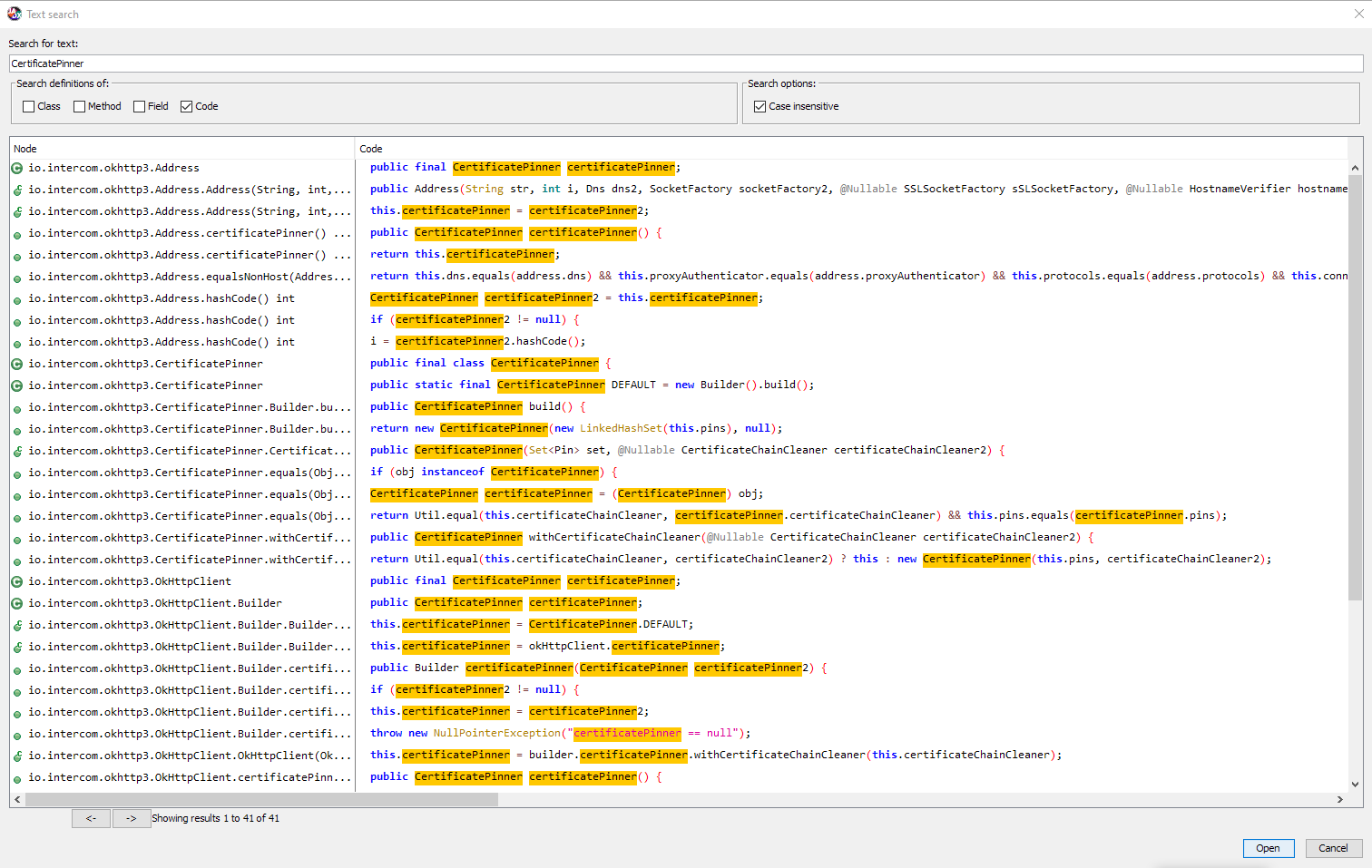This screenshot has width=1372, height=868.
Task: Click the Open button
Action: pos(1268,848)
